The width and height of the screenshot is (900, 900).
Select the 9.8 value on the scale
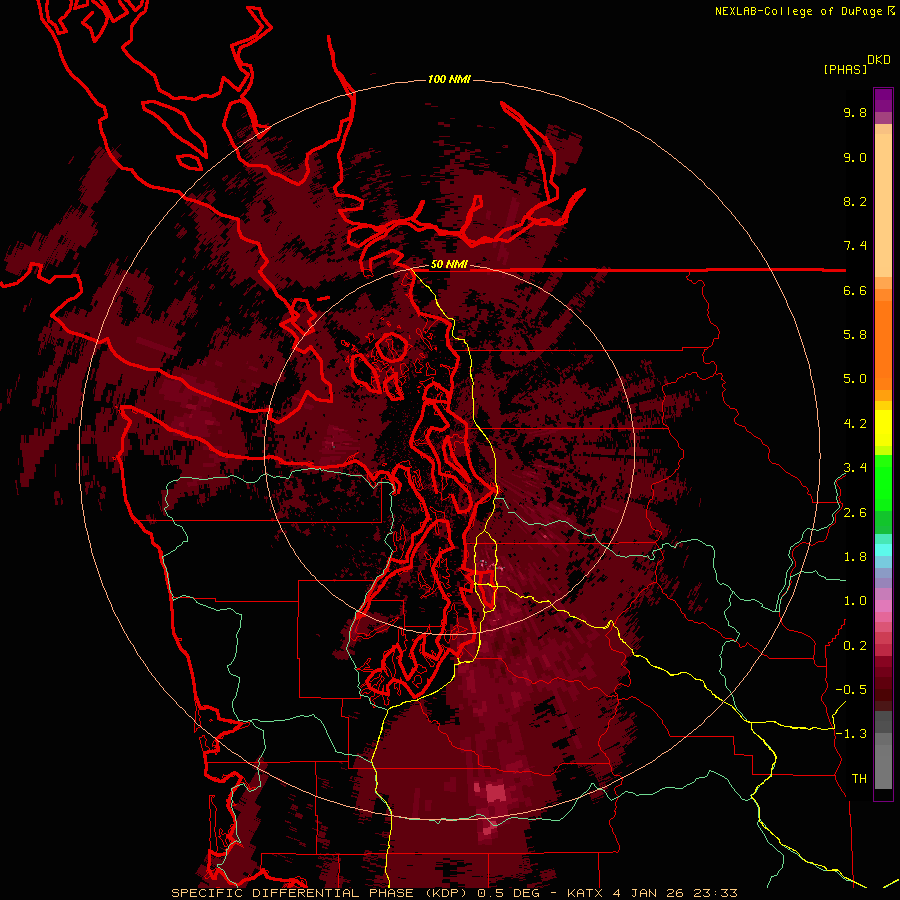pyautogui.click(x=855, y=112)
